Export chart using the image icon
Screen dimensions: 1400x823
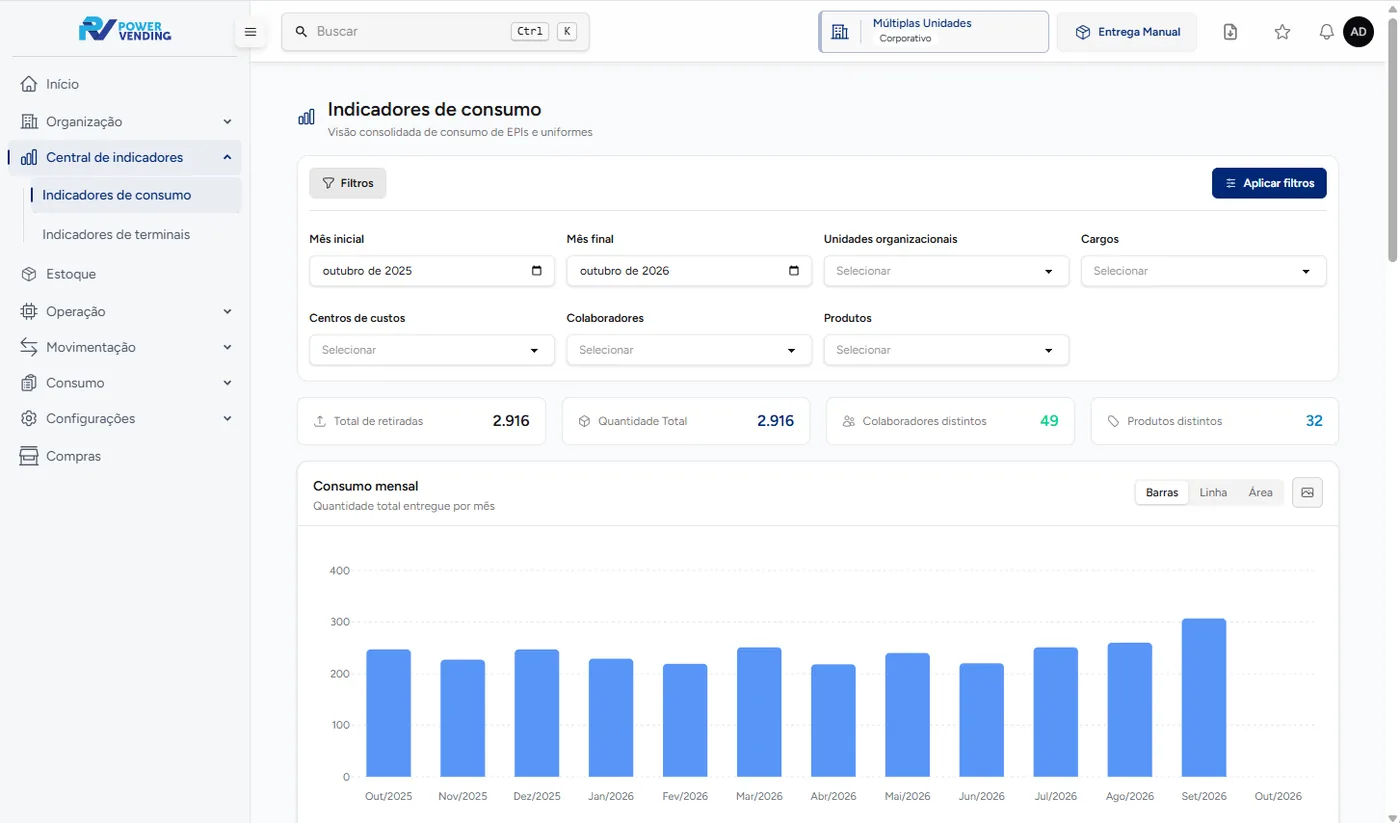click(x=1307, y=492)
